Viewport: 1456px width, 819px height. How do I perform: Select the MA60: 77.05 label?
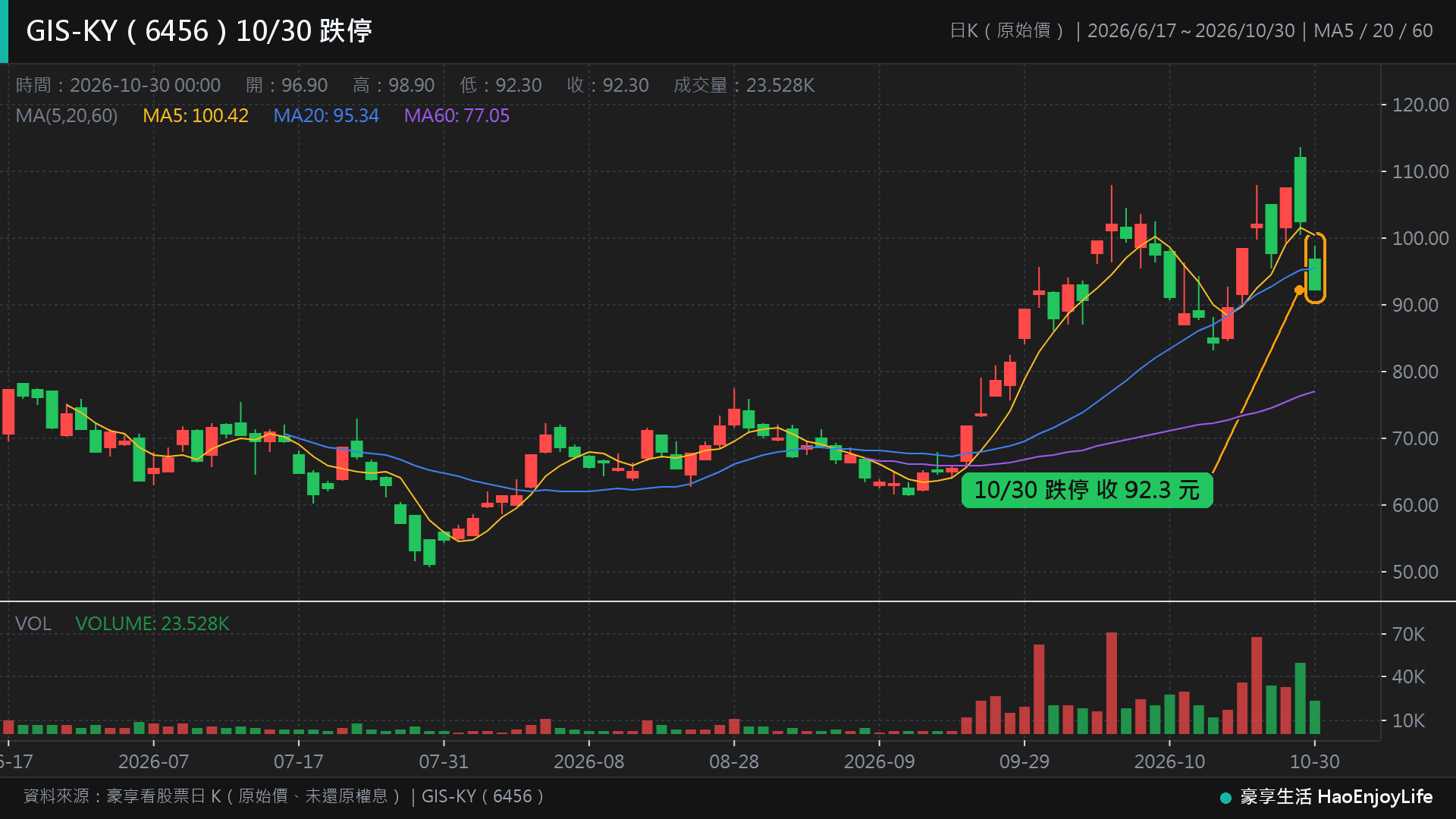(x=457, y=116)
